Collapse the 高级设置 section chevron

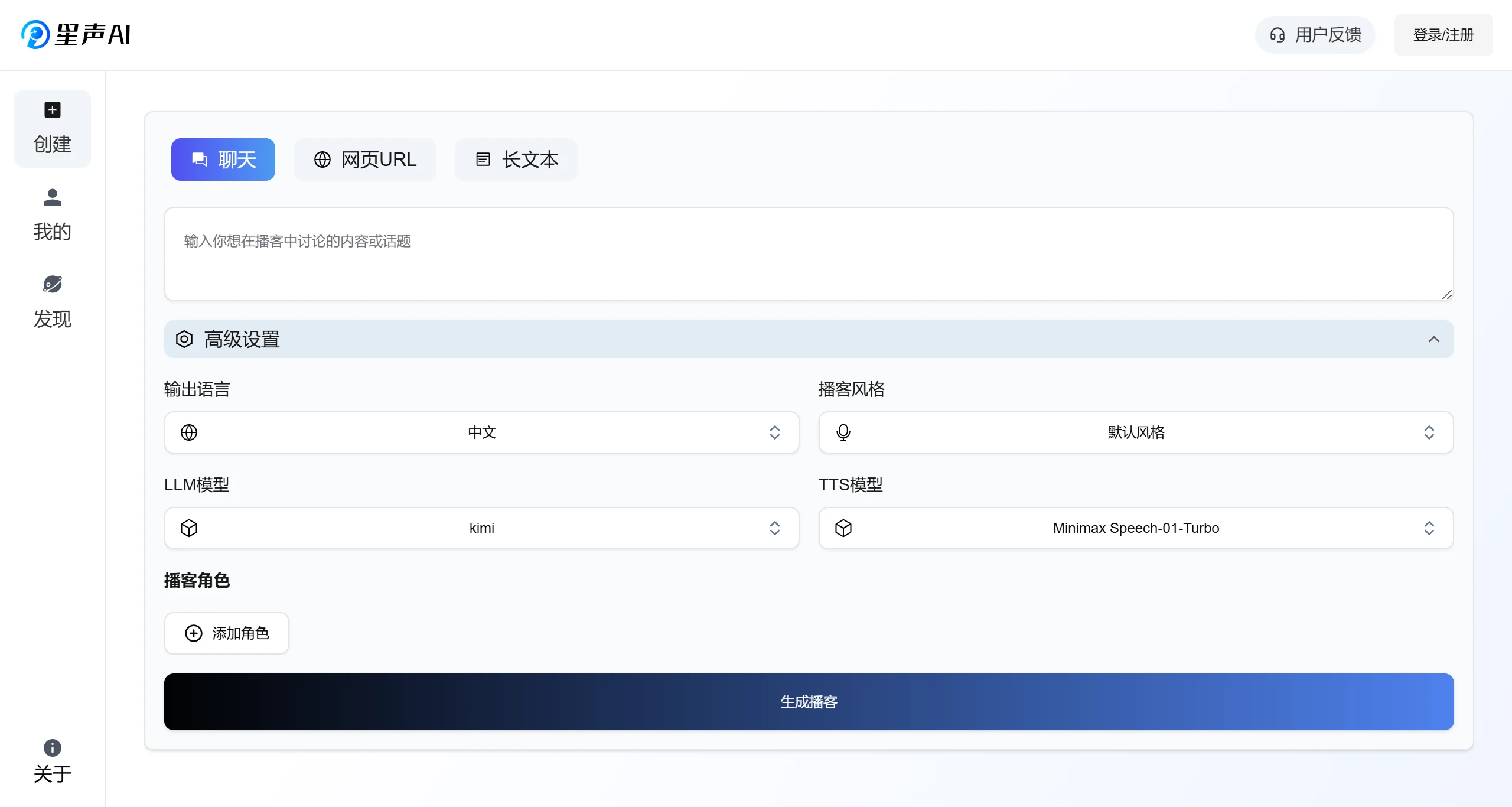click(1433, 339)
